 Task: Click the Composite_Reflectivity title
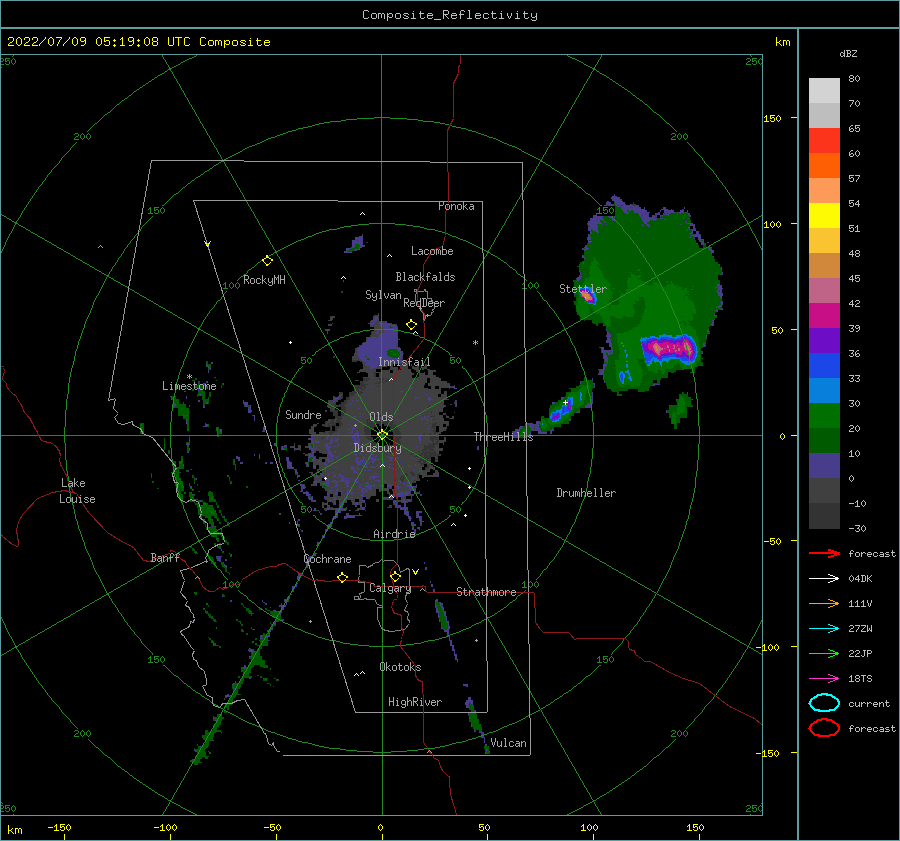(x=449, y=15)
